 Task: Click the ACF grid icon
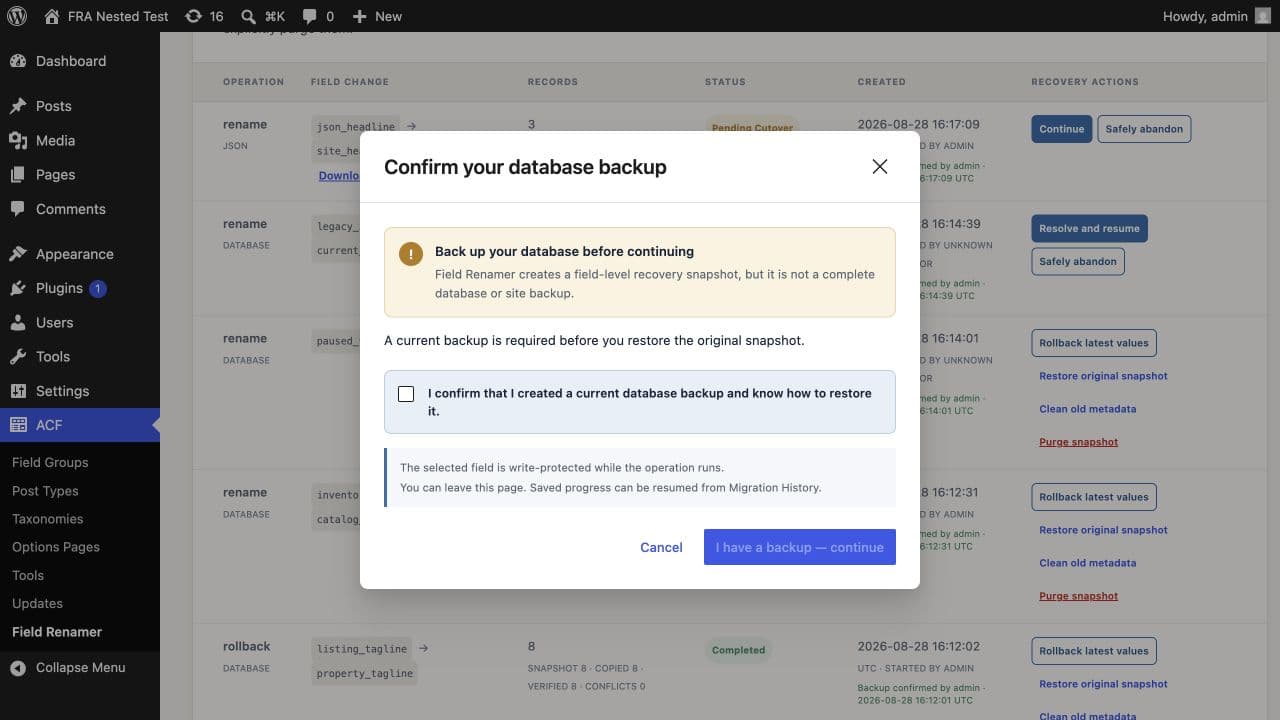tap(18, 425)
